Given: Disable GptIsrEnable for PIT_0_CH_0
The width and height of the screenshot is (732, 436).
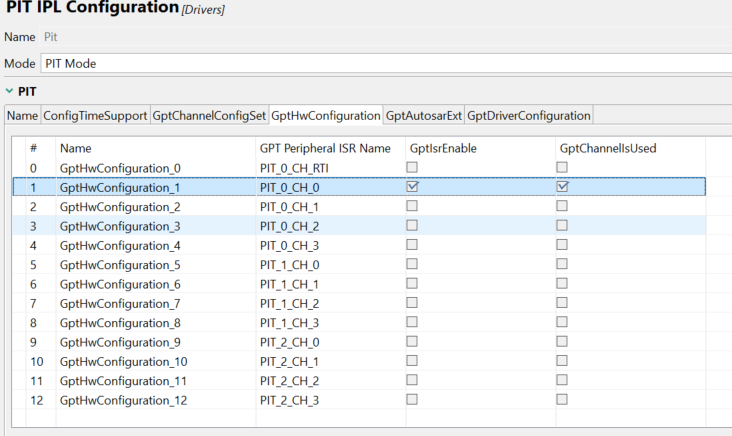Looking at the screenshot, I should (412, 186).
